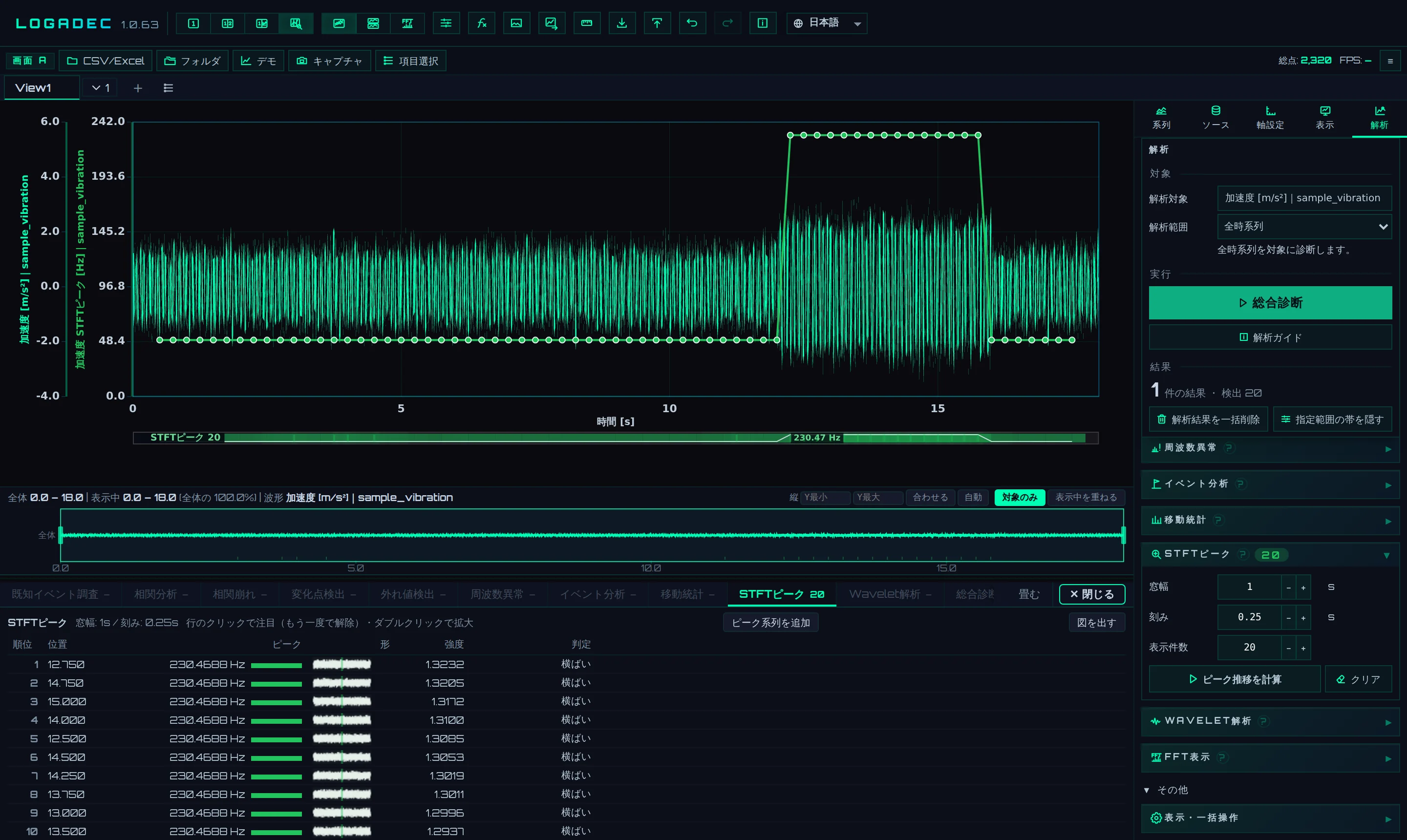Screen dimensions: 1407x840
Task: Click the ピーク系列を追加 button
Action: [770, 623]
